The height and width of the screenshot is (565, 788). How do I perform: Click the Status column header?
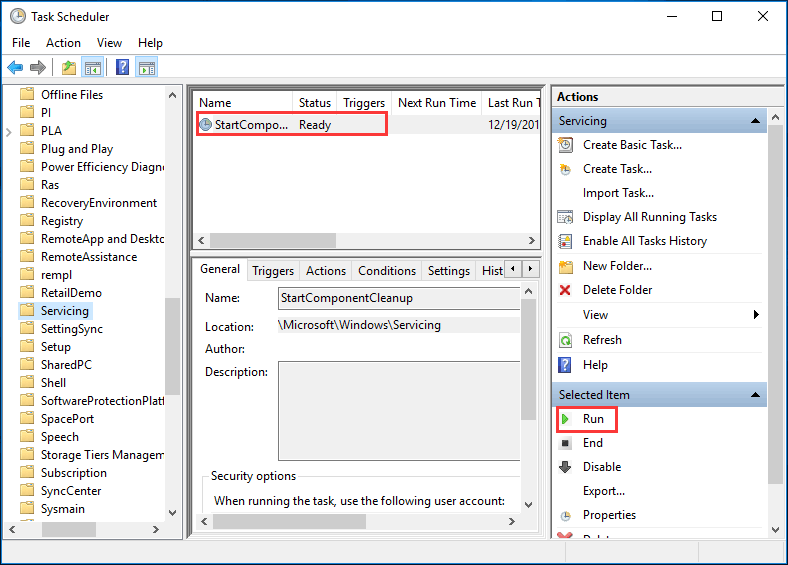click(x=315, y=103)
